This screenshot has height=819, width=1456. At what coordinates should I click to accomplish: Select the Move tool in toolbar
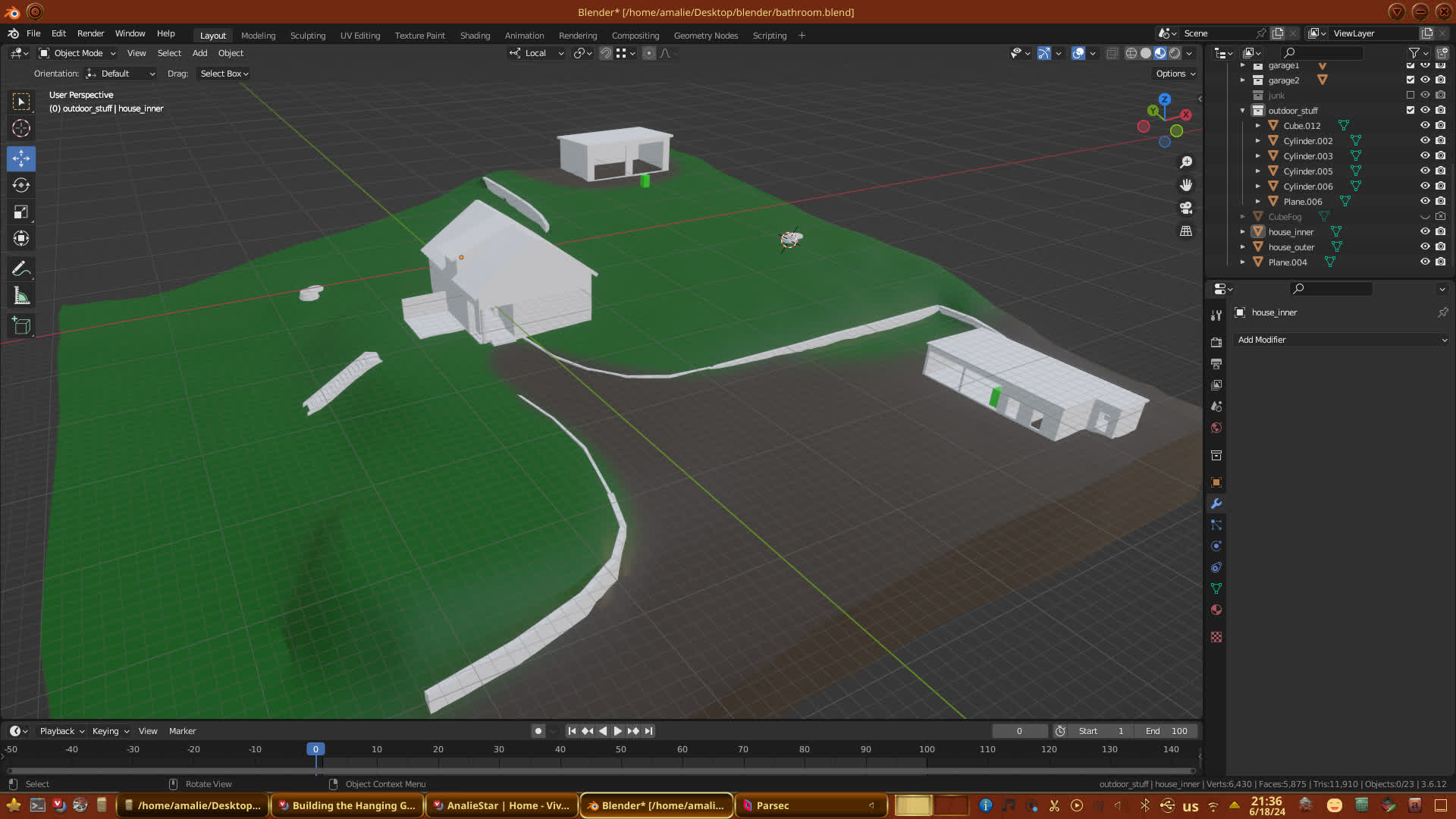pyautogui.click(x=21, y=158)
